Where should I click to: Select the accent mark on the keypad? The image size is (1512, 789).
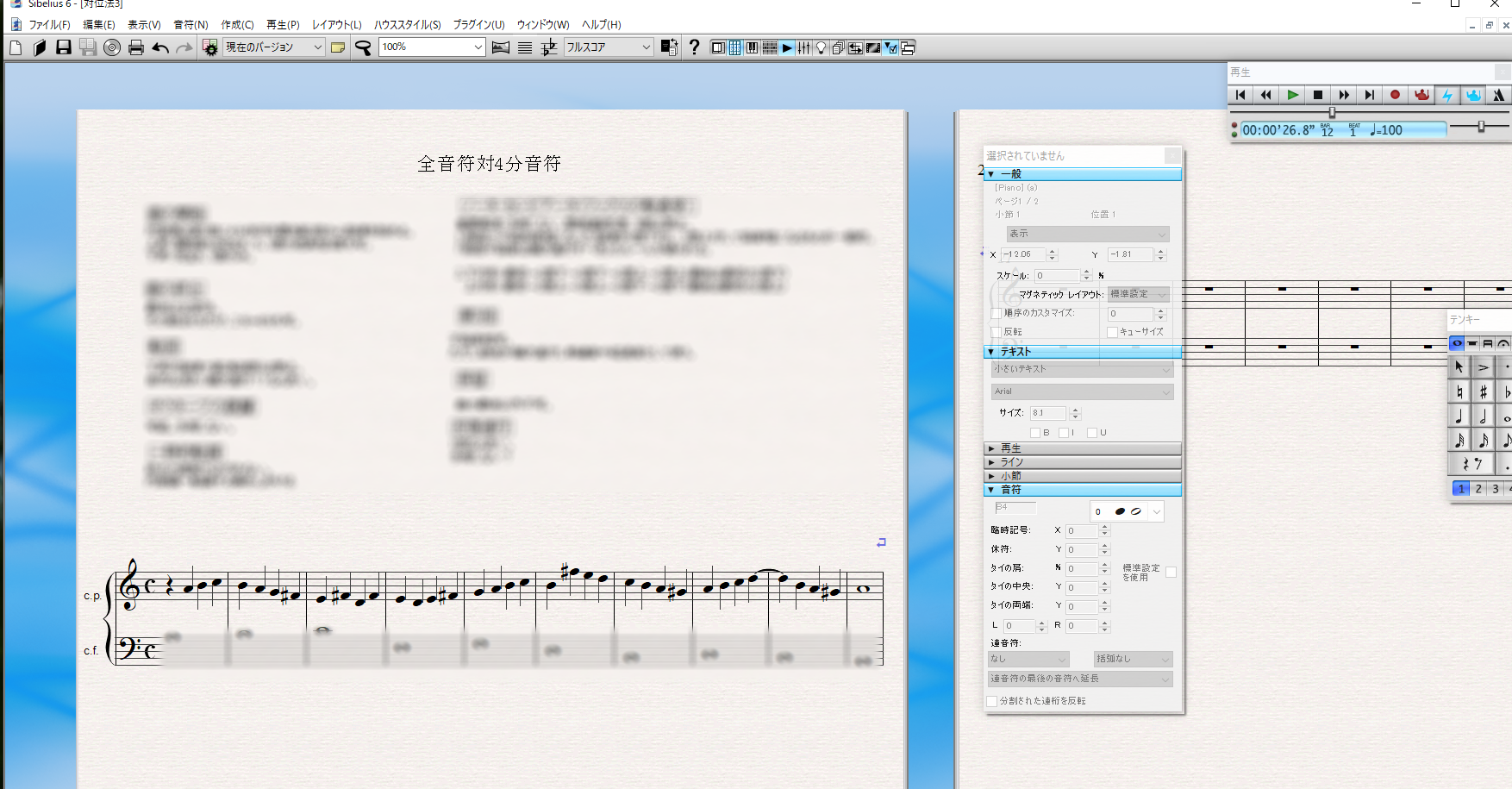[x=1484, y=367]
